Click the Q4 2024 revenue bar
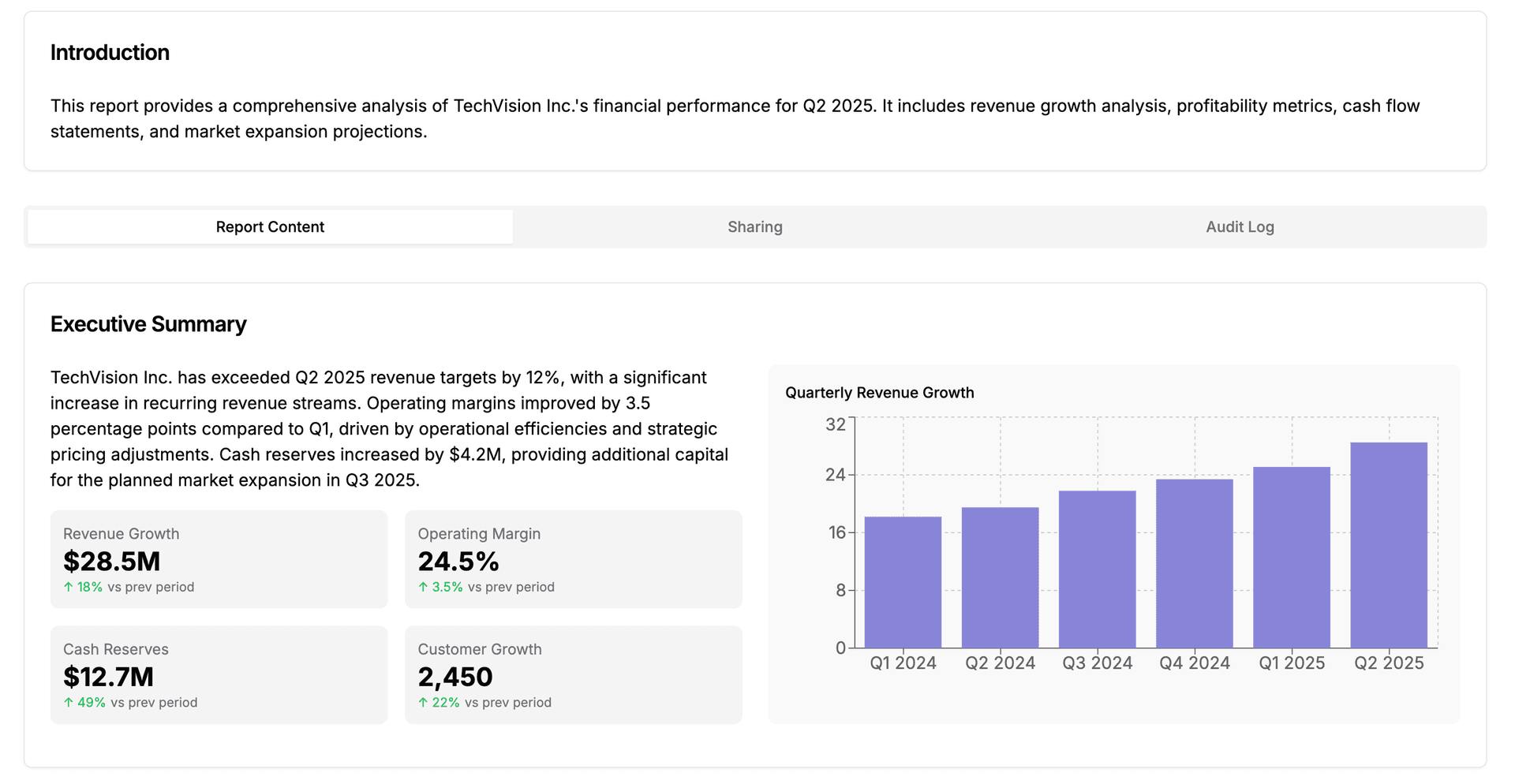The height and width of the screenshot is (784, 1515). pyautogui.click(x=1194, y=563)
